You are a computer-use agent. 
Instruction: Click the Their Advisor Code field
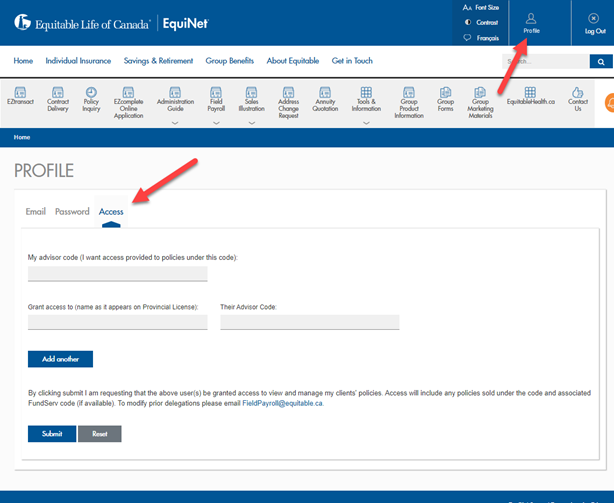point(310,323)
